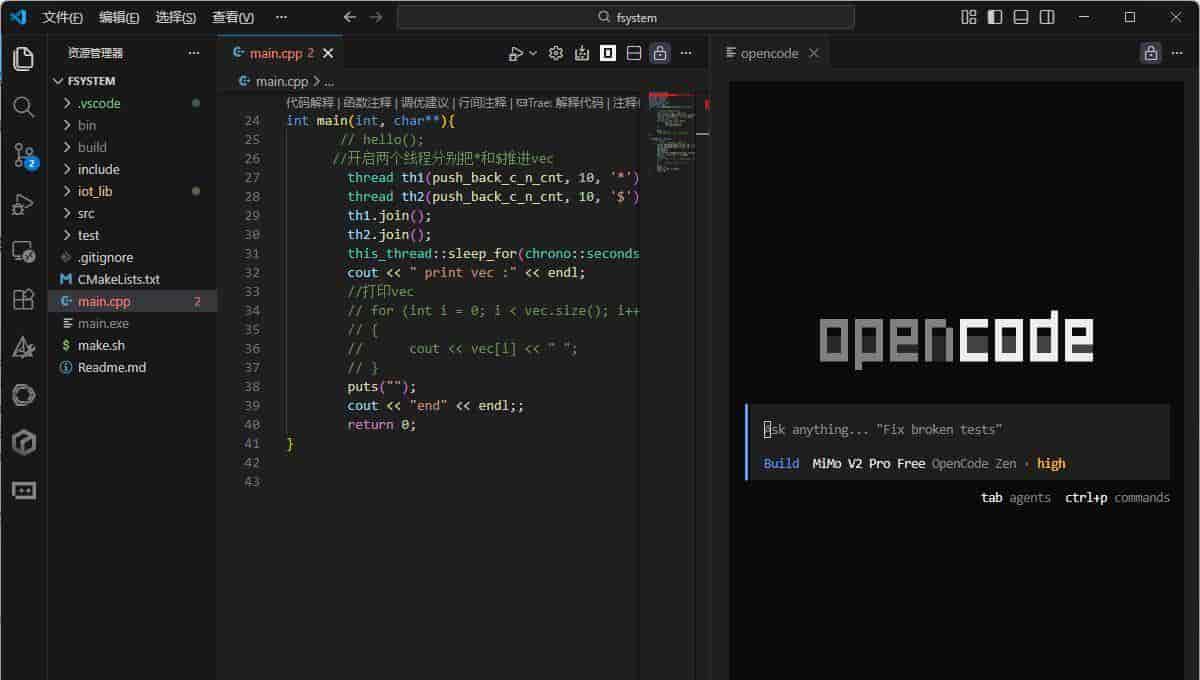Viewport: 1200px width, 680px height.
Task: Click the Build option in opencode panel
Action: [781, 463]
